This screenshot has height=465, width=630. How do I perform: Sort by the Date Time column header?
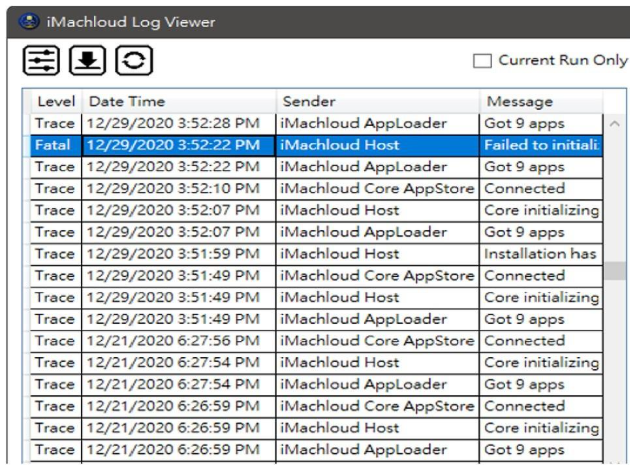click(178, 102)
